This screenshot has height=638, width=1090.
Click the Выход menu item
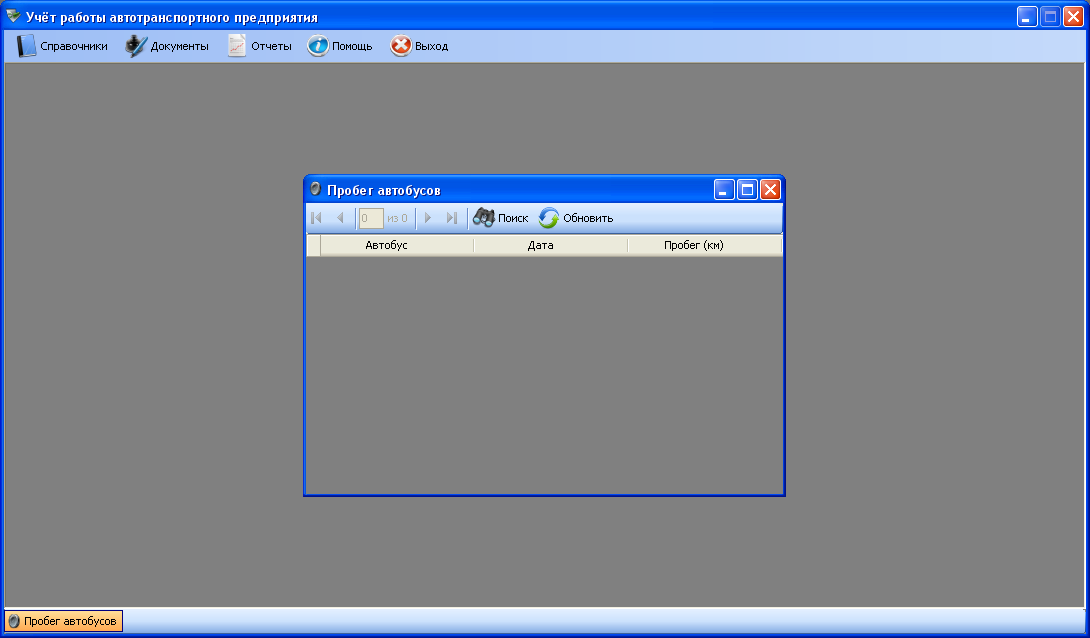click(420, 47)
